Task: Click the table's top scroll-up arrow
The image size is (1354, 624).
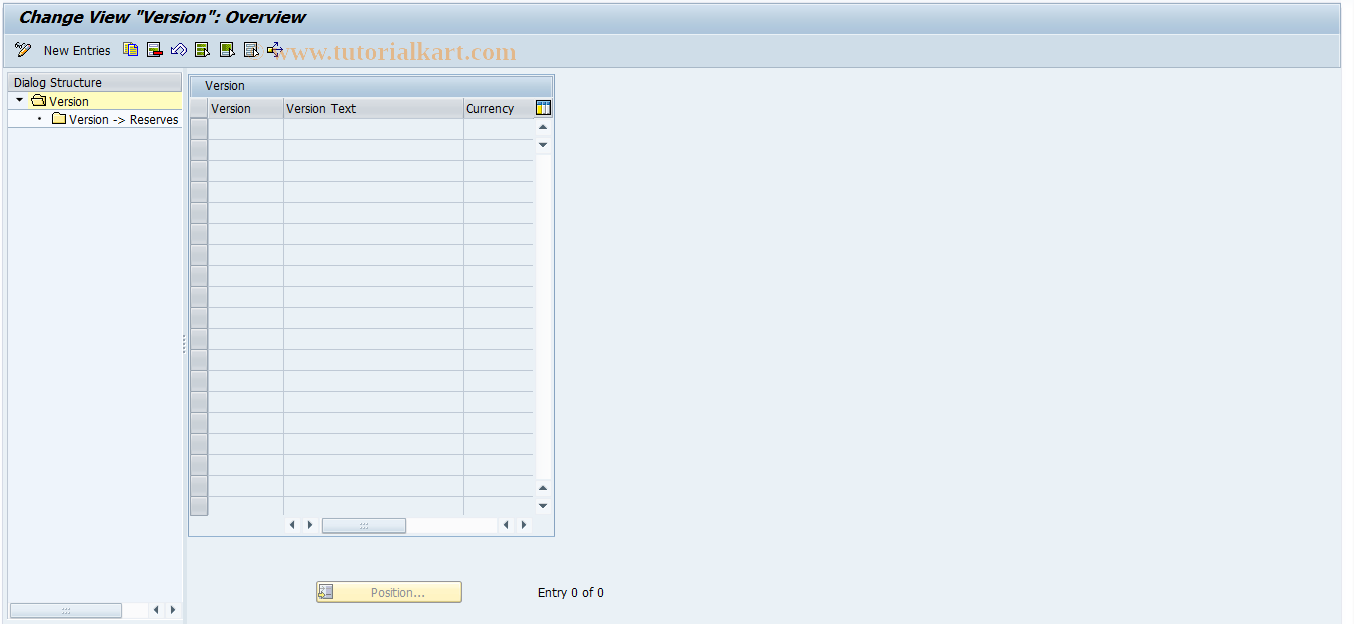Action: coord(543,127)
